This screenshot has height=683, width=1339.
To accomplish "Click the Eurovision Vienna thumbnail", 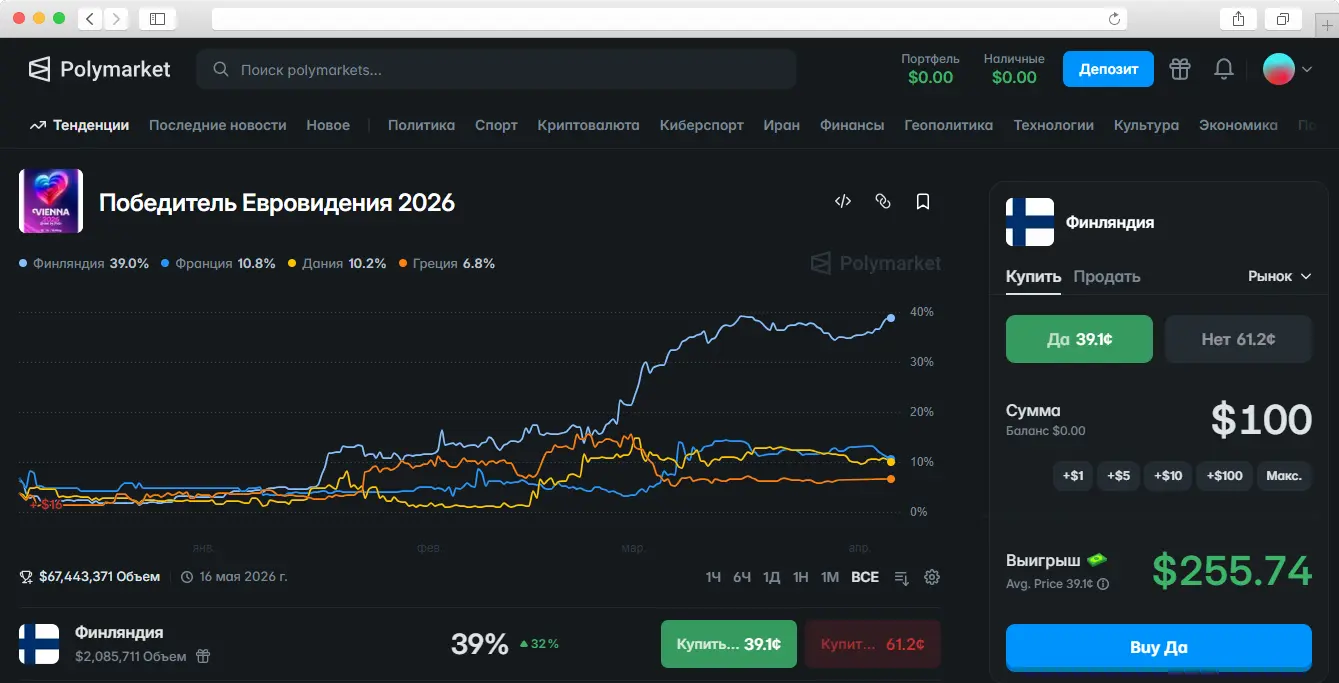I will click(51, 201).
